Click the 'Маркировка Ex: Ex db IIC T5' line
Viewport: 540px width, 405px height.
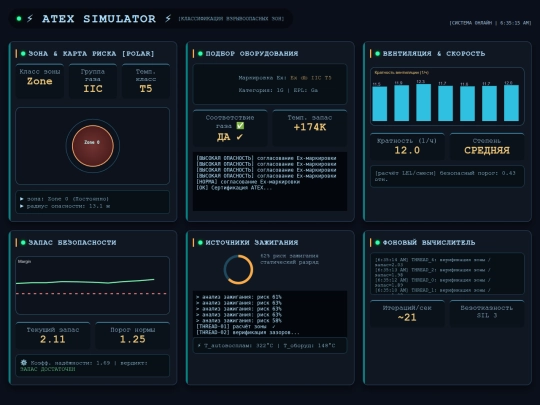pos(285,78)
